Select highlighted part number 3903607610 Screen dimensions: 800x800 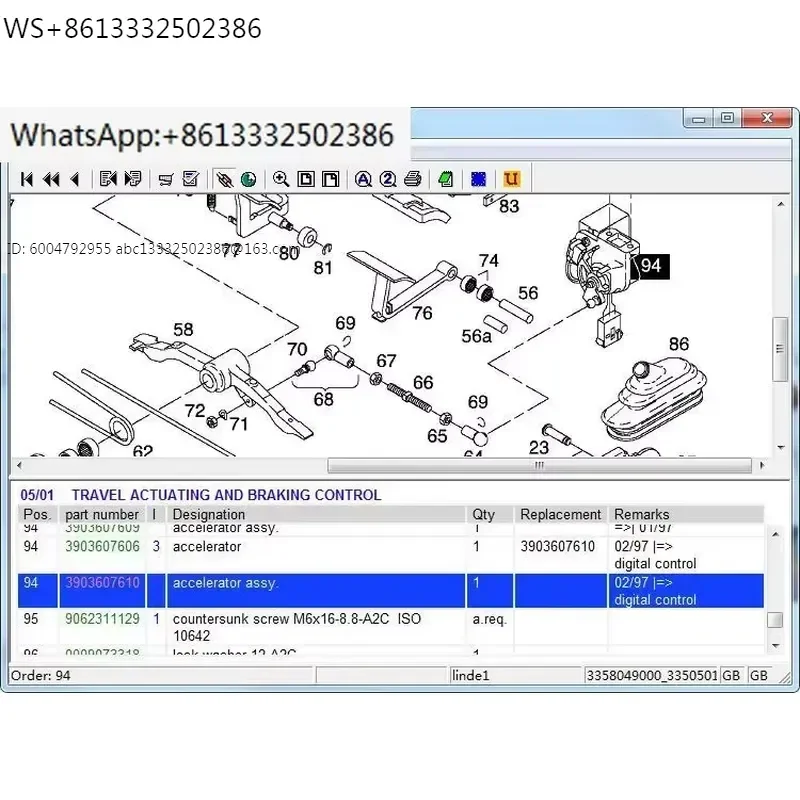(x=102, y=583)
